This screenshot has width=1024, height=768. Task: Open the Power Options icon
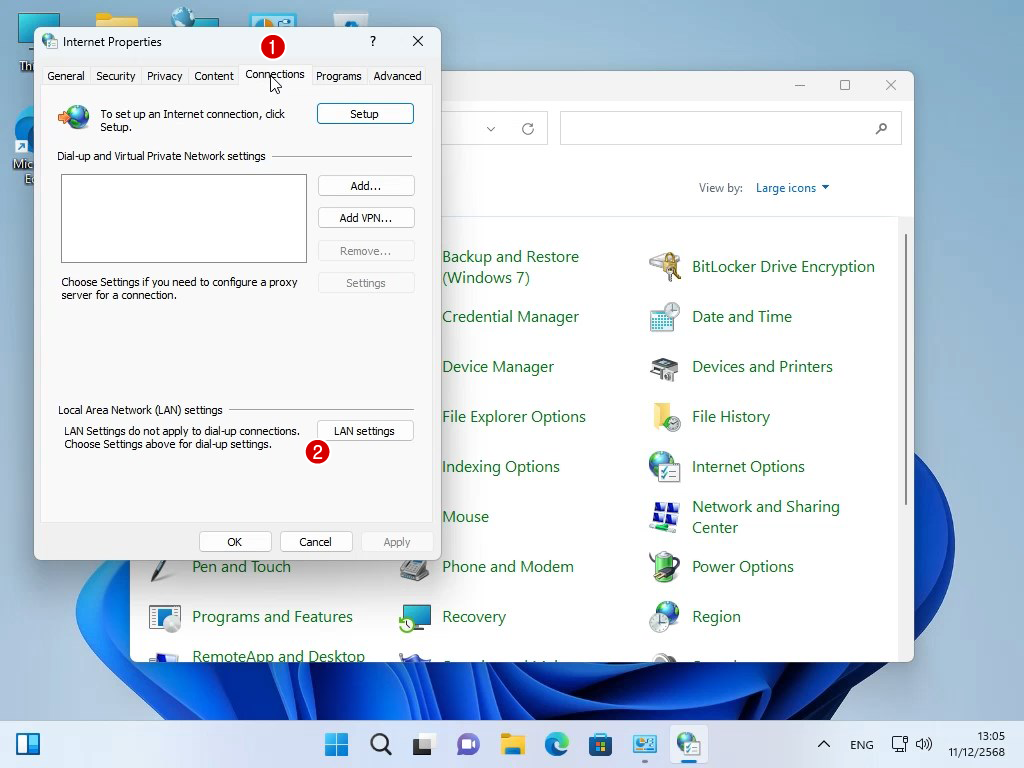point(665,567)
